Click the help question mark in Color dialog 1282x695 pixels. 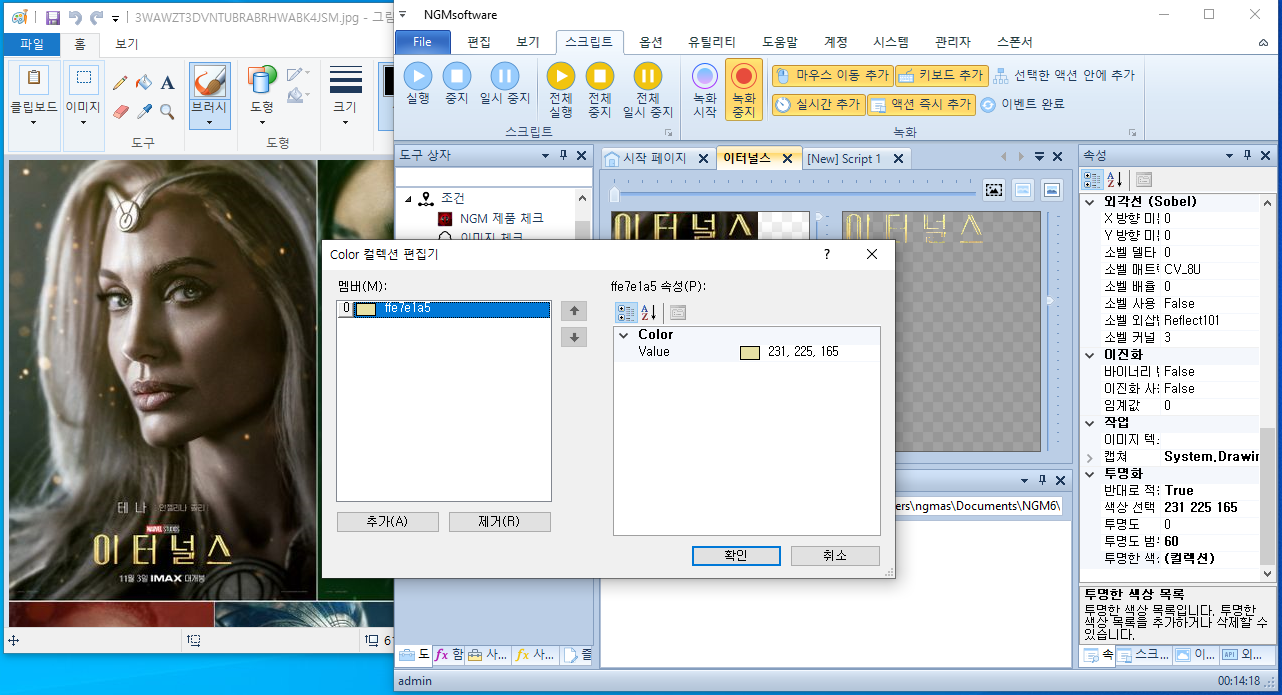coord(826,254)
